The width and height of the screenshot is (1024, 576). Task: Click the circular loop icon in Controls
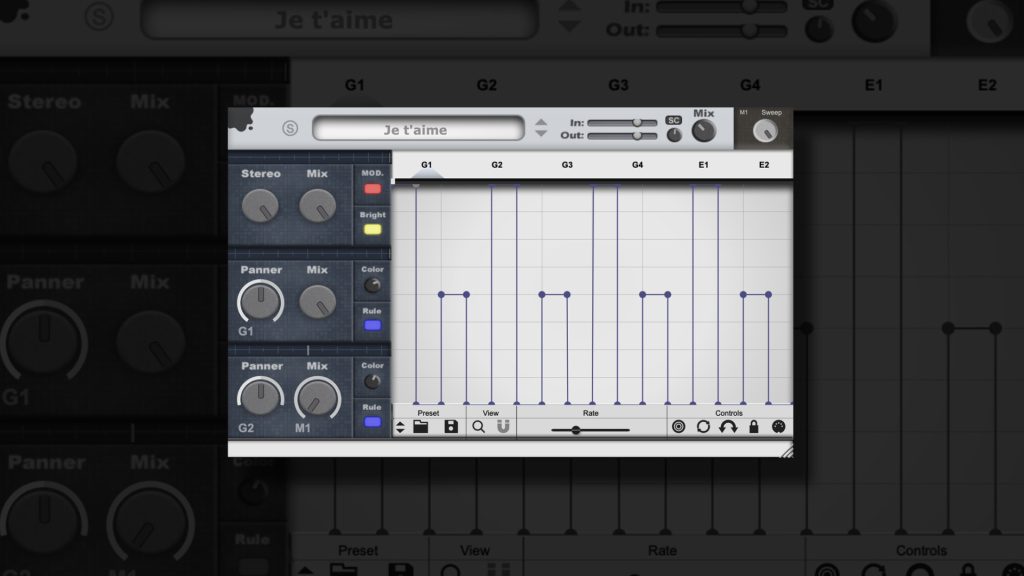pyautogui.click(x=703, y=427)
